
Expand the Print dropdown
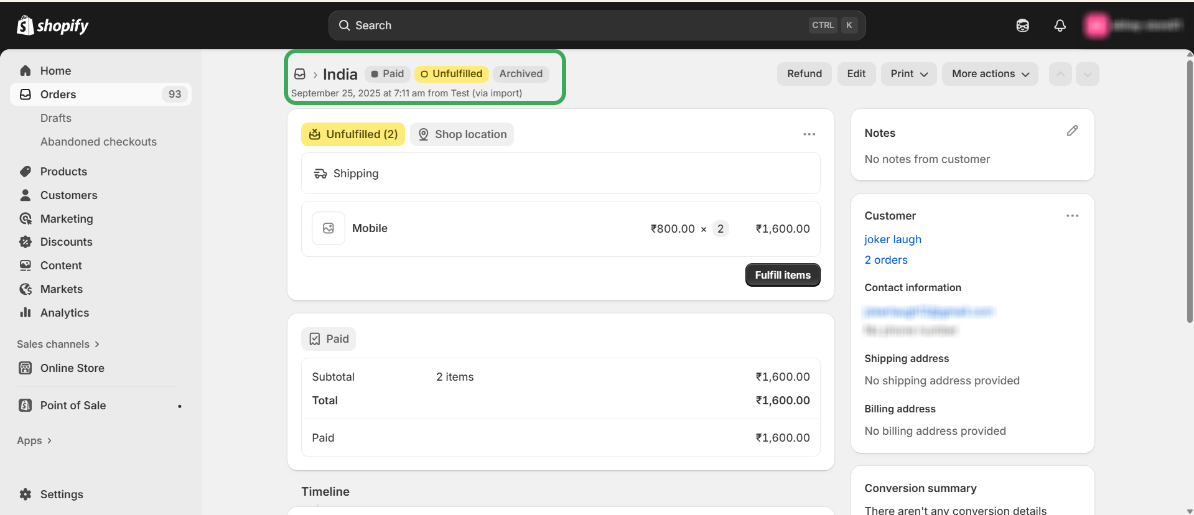908,74
